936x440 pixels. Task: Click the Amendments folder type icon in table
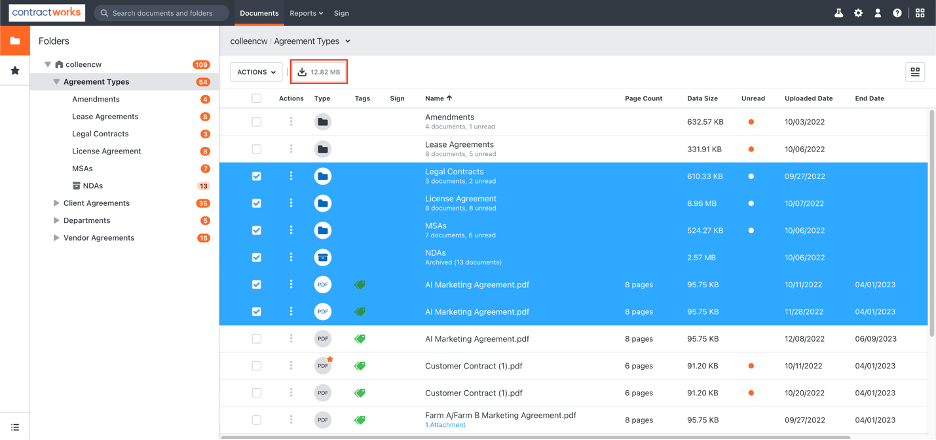pyautogui.click(x=323, y=122)
